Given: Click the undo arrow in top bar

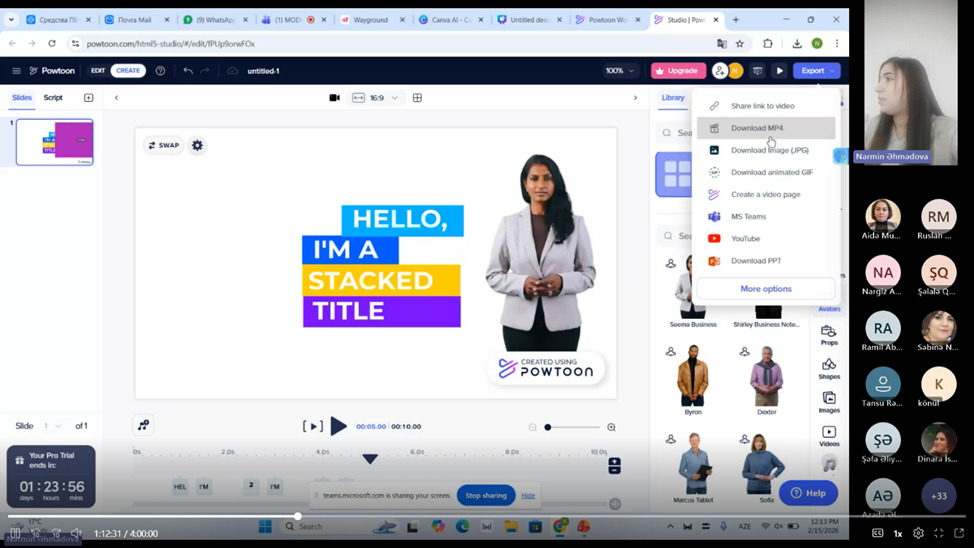Looking at the screenshot, I should pos(188,71).
